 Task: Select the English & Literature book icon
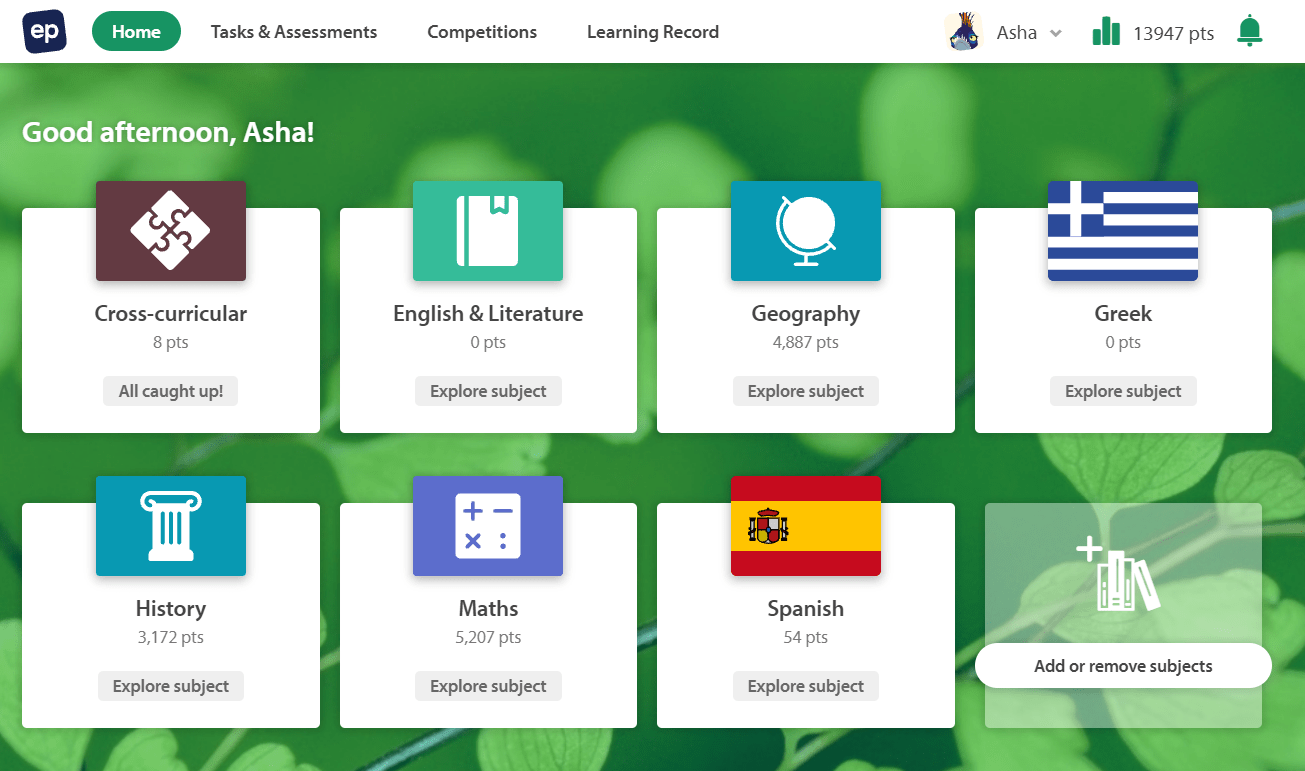[x=488, y=231]
